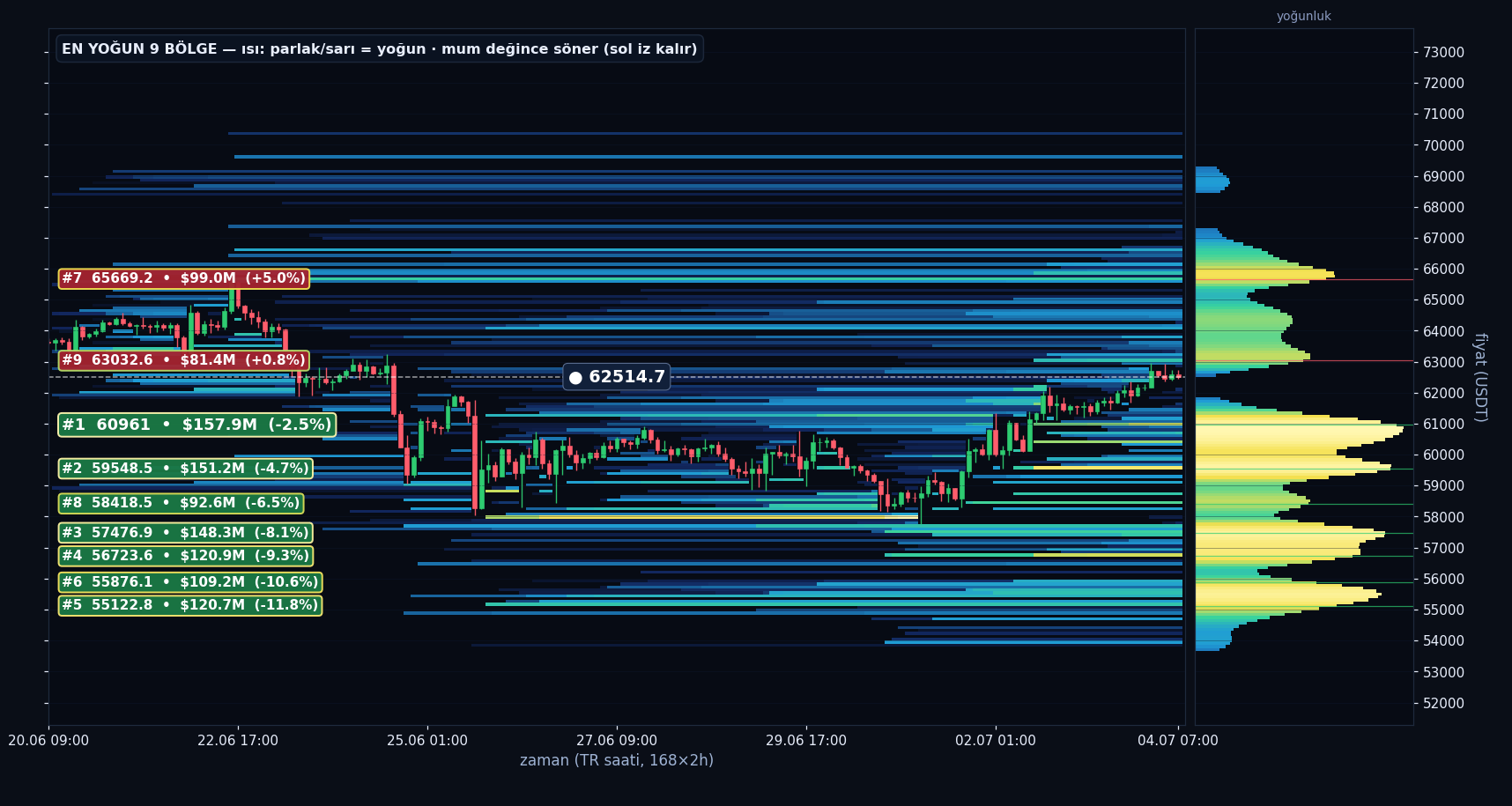
Task: Click the #3 57476.9 $148.3M zone label
Action: [185, 533]
